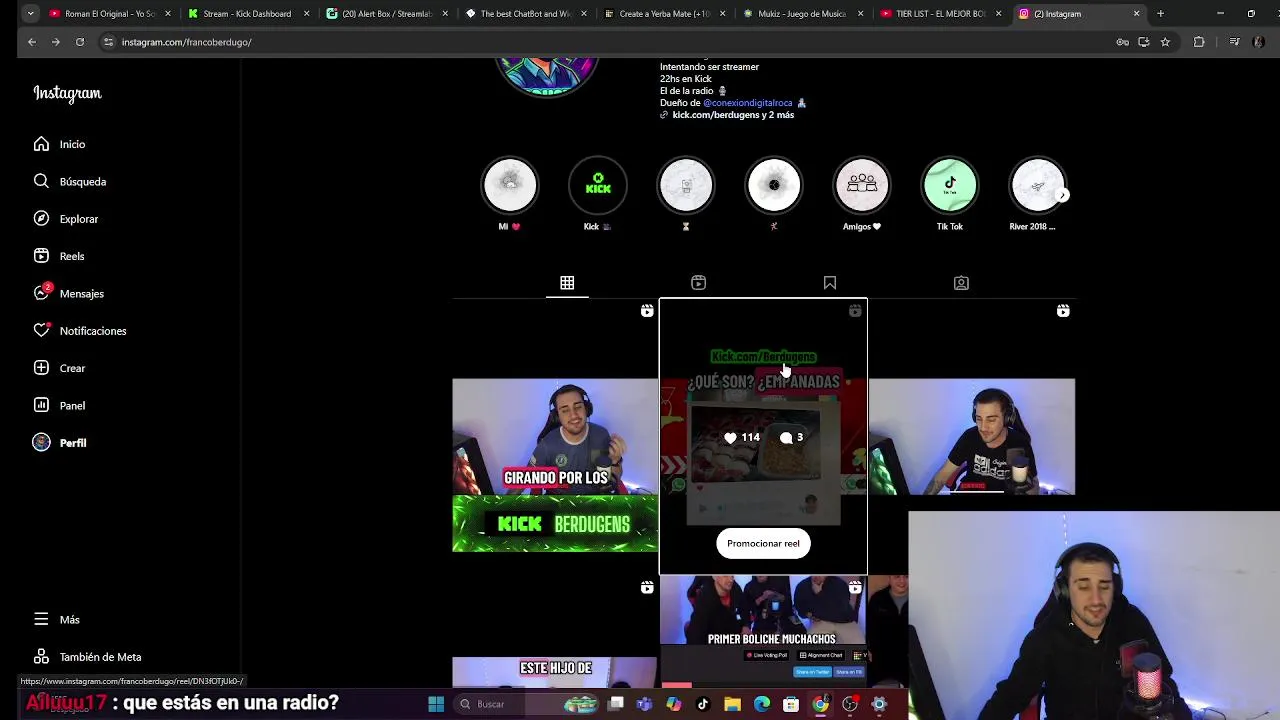1280x720 pixels.
Task: Open Microsoft Store from the taskbar
Action: pyautogui.click(x=791, y=704)
